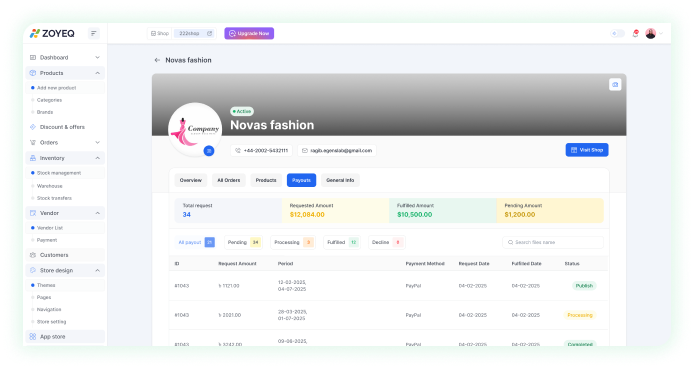The image size is (694, 369).
Task: Switch to the All Orders tab
Action: [229, 180]
